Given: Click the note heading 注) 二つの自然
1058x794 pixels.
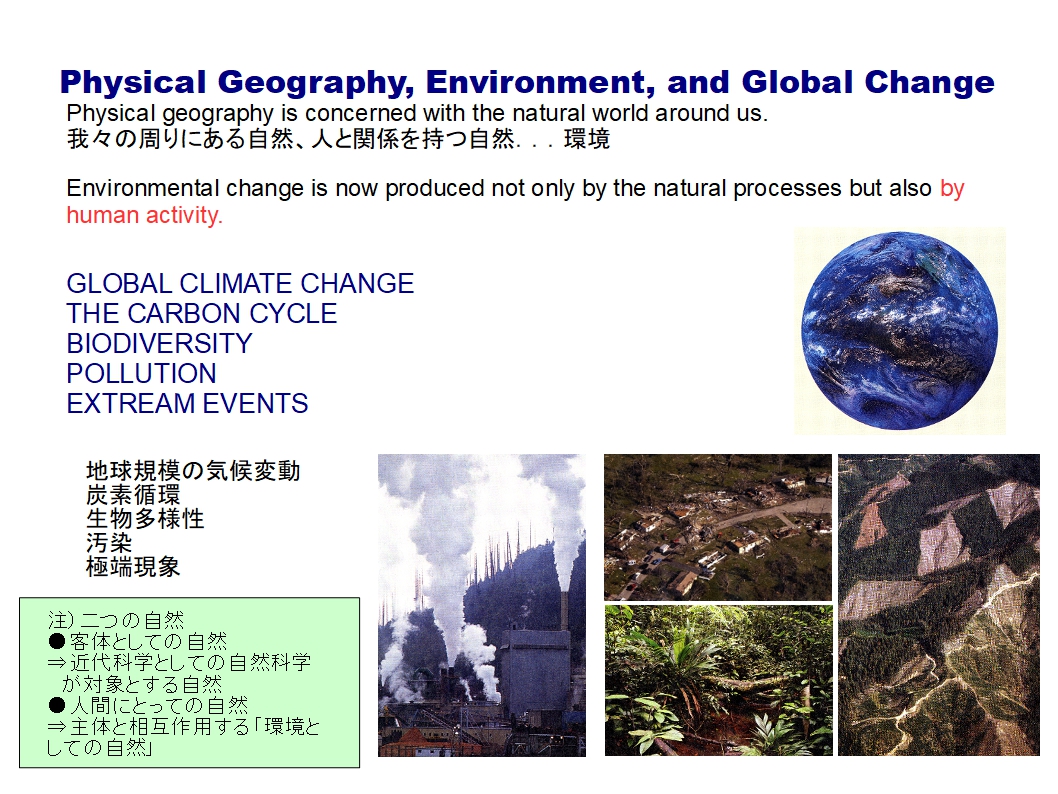Looking at the screenshot, I should [115, 619].
